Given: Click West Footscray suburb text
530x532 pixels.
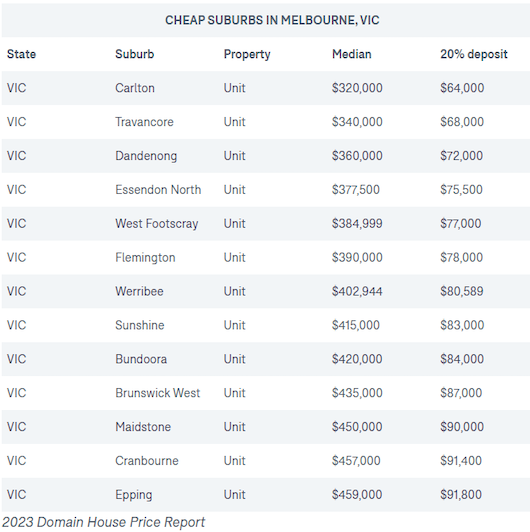Looking at the screenshot, I should (156, 224).
